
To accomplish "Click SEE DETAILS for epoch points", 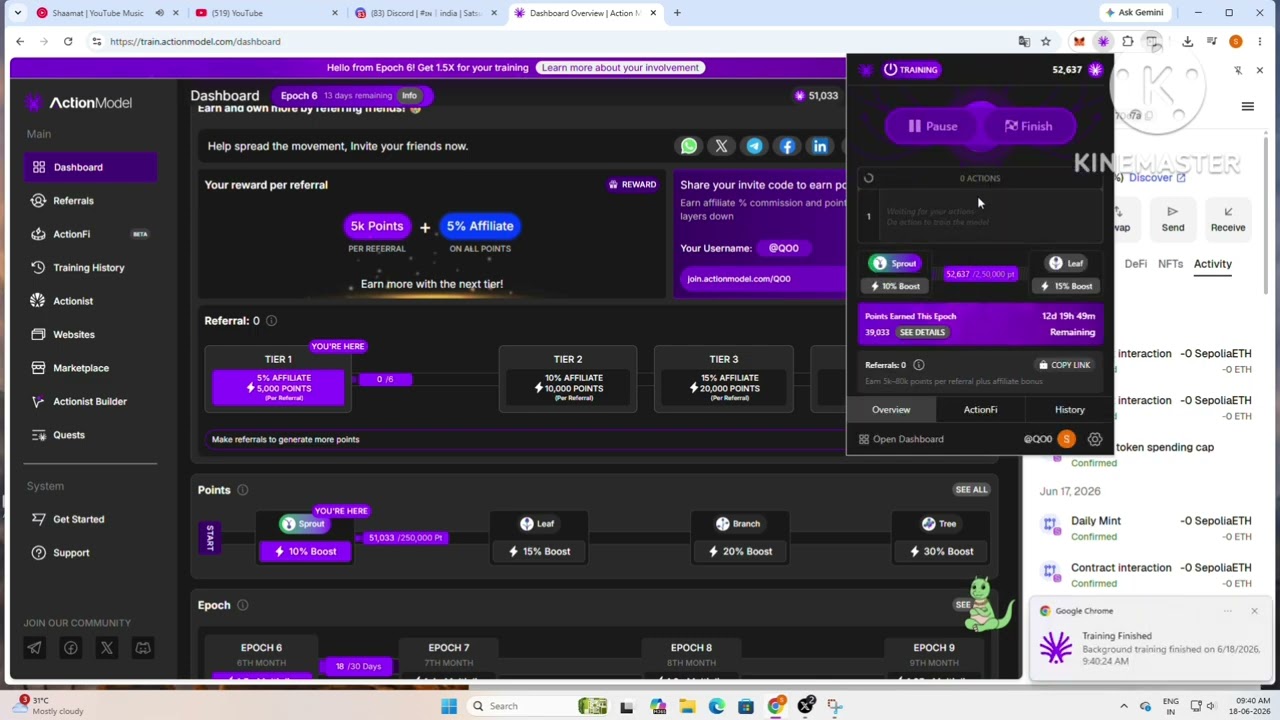I will (x=921, y=332).
